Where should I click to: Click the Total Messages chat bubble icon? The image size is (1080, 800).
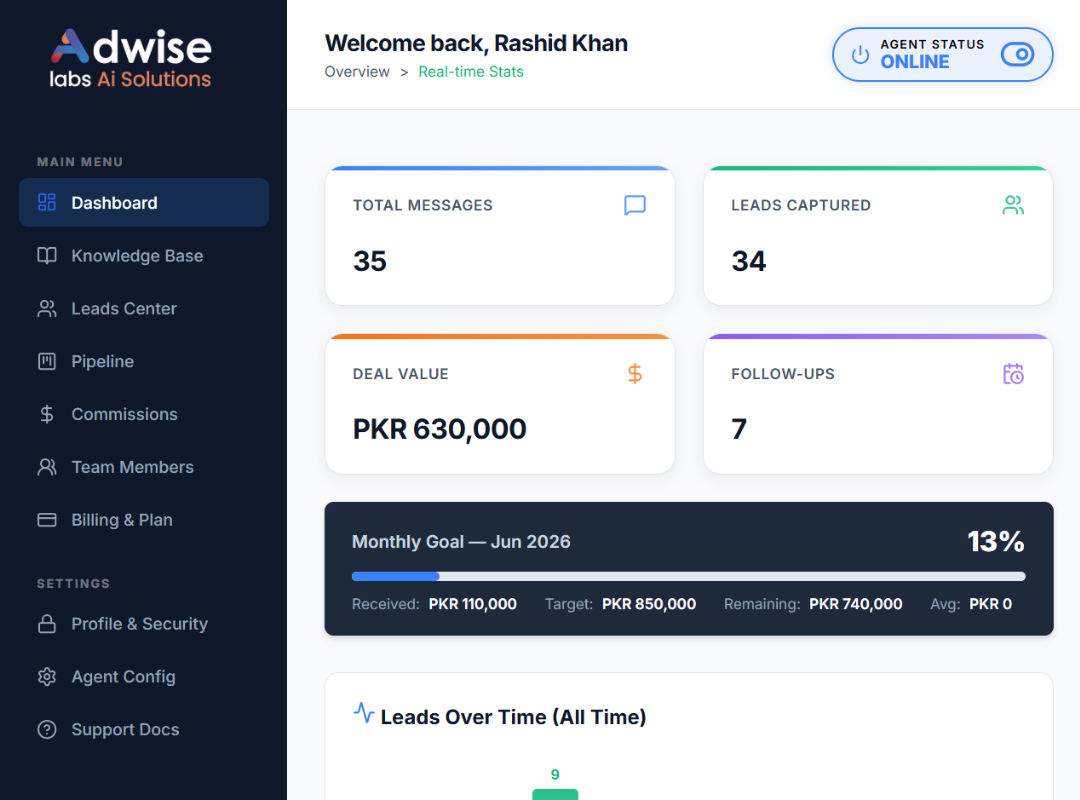point(635,205)
